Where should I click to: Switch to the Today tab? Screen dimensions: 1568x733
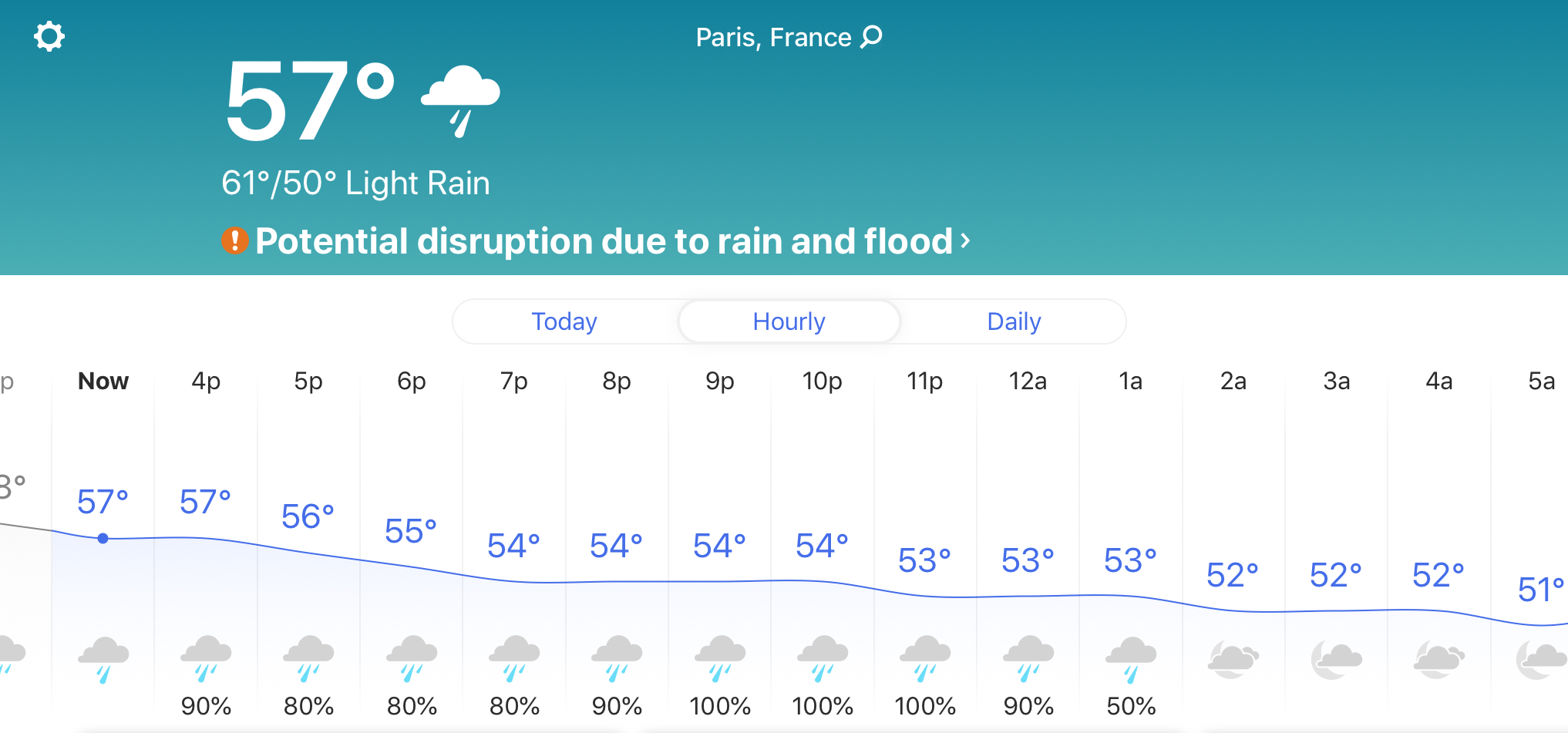click(564, 321)
